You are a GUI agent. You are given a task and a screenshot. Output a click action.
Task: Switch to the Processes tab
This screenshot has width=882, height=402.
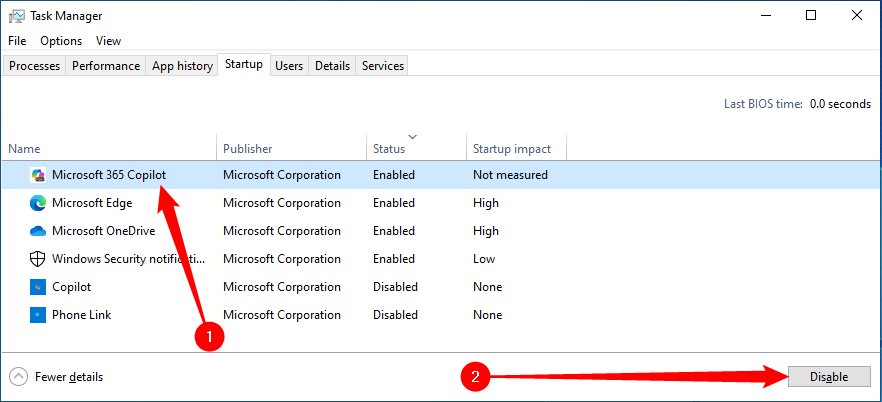coord(35,66)
